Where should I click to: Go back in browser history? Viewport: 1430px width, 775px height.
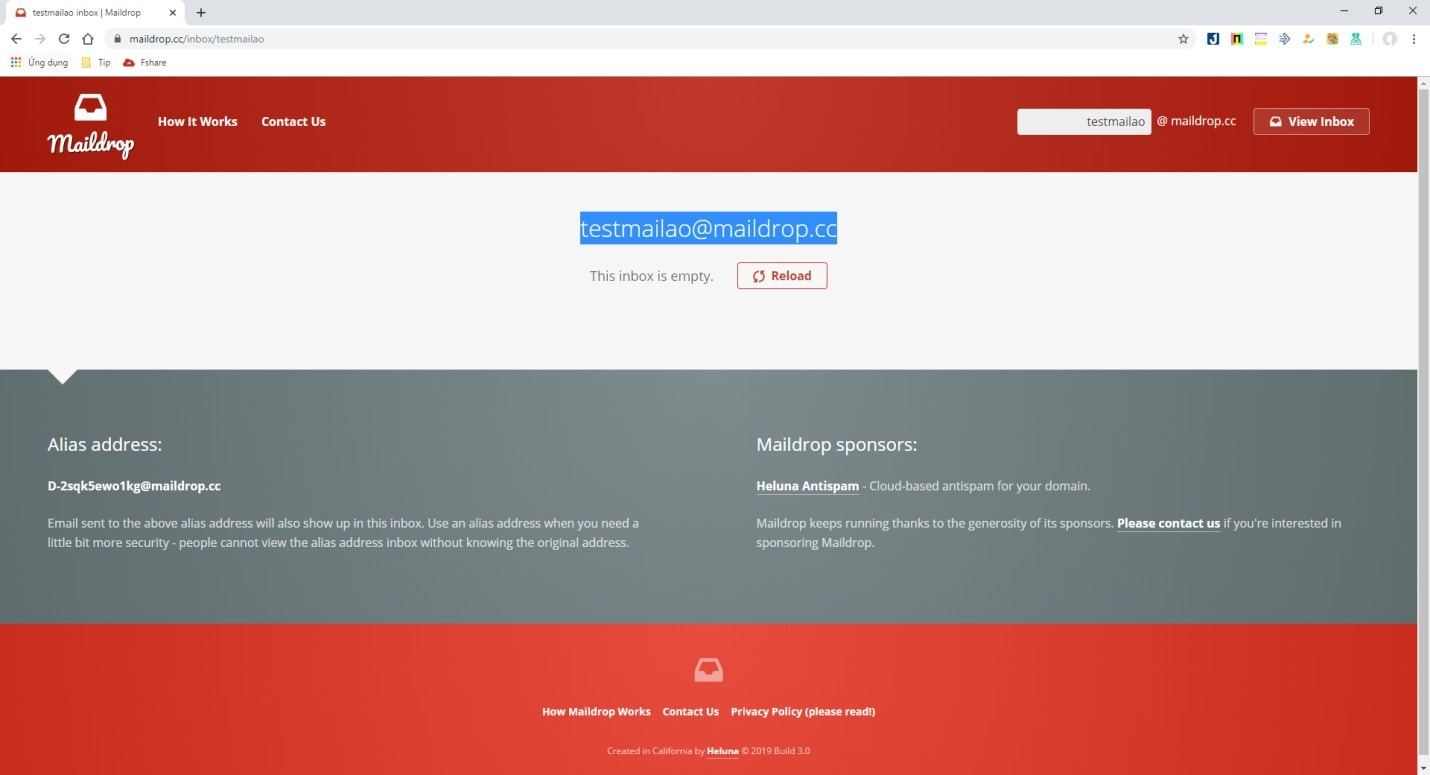click(x=16, y=39)
